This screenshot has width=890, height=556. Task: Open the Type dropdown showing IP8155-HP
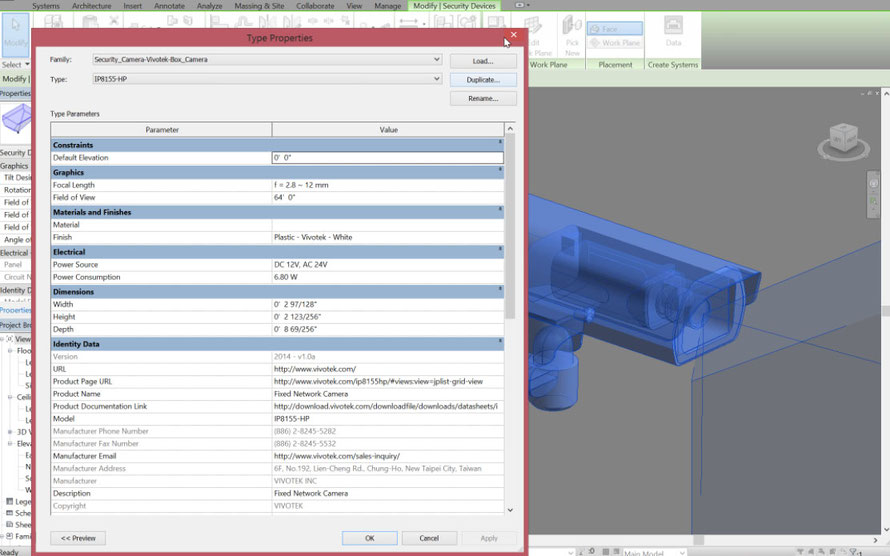point(436,79)
